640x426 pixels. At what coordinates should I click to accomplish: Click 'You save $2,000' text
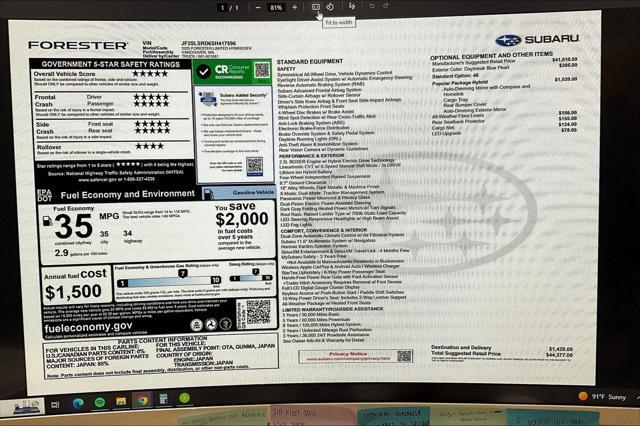pos(242,215)
